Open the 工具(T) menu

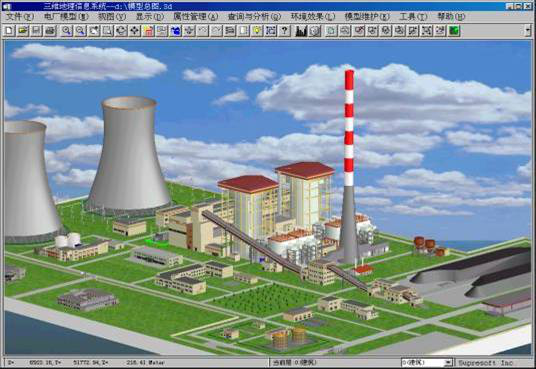pos(413,16)
